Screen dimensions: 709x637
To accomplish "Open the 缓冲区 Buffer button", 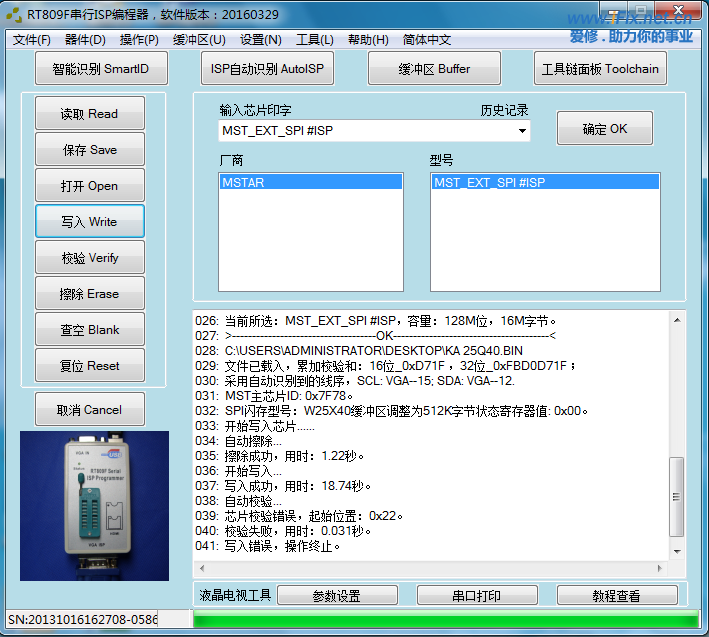I will (434, 69).
